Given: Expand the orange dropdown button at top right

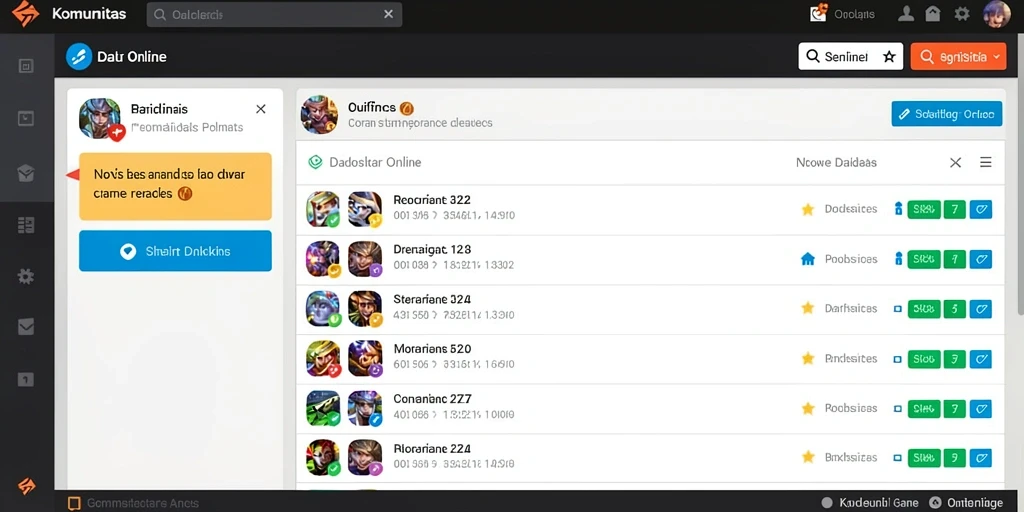Looking at the screenshot, I should click(x=958, y=57).
